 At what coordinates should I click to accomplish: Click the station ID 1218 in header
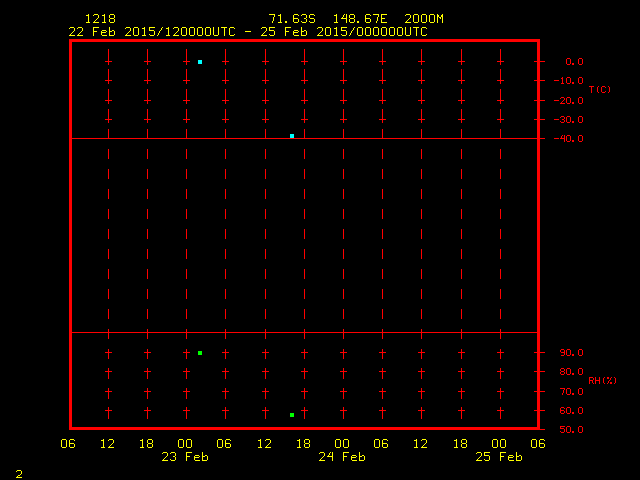[100, 19]
